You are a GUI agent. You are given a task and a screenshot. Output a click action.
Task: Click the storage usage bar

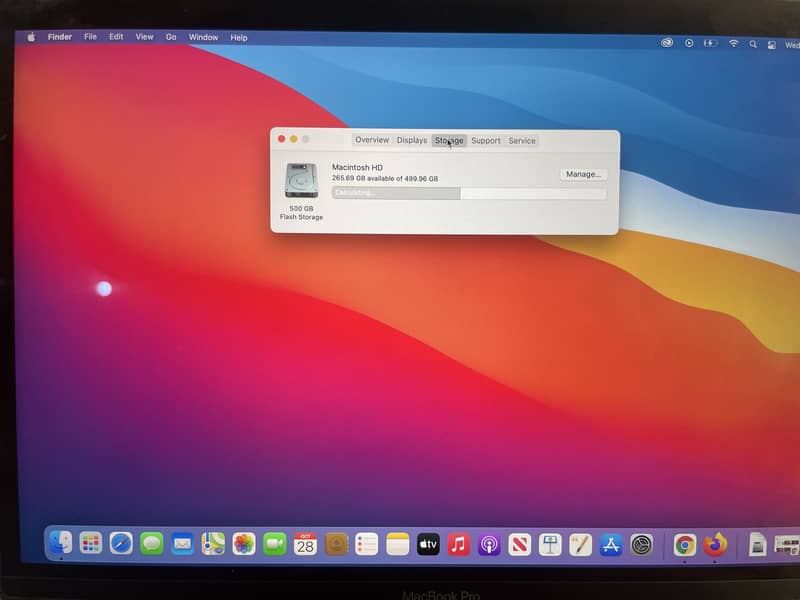(469, 193)
